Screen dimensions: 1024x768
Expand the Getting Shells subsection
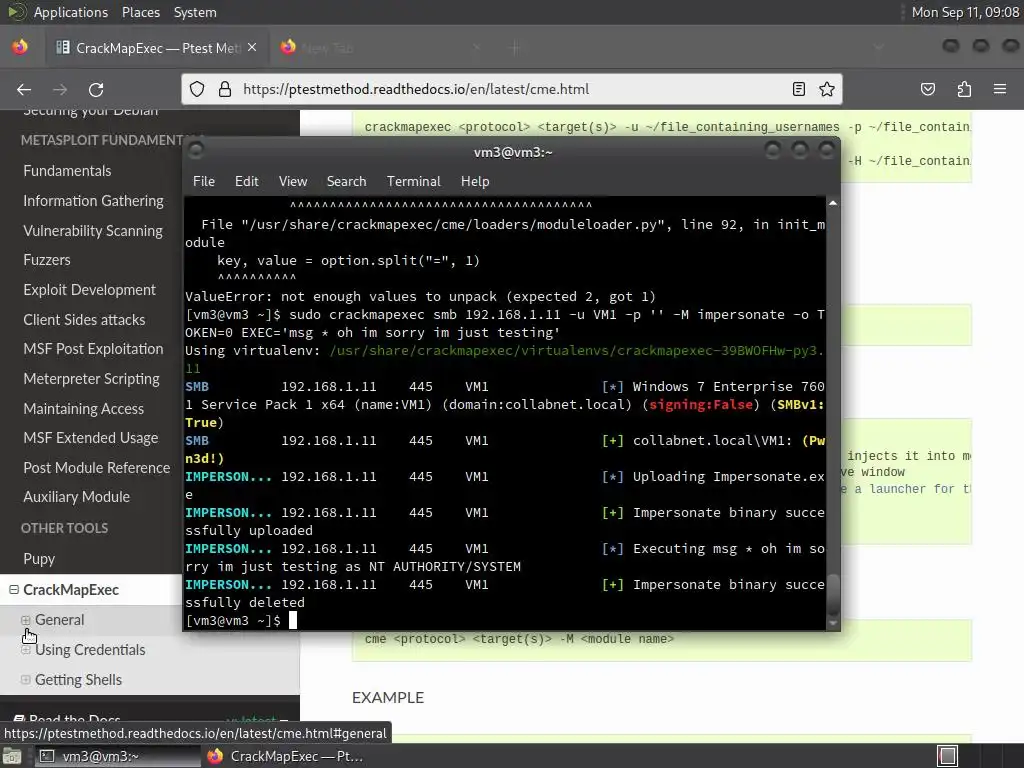click(25, 680)
